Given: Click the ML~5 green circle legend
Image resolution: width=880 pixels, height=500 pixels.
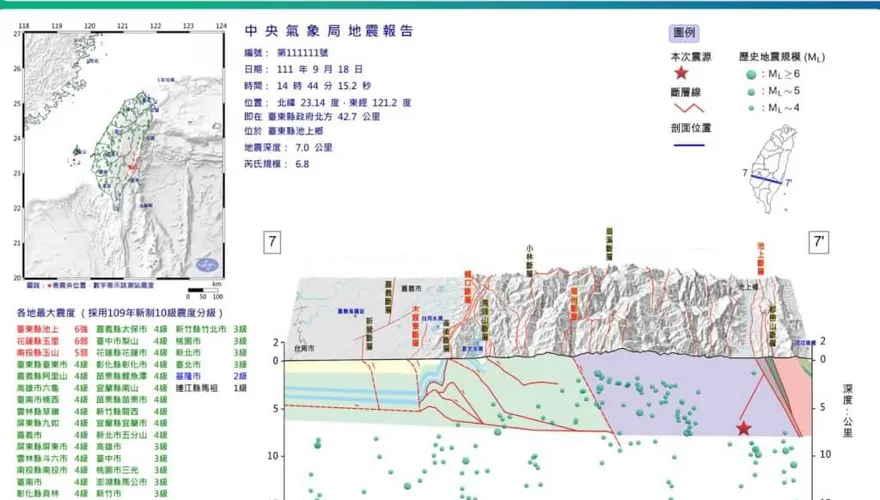Looking at the screenshot, I should coord(751,91).
